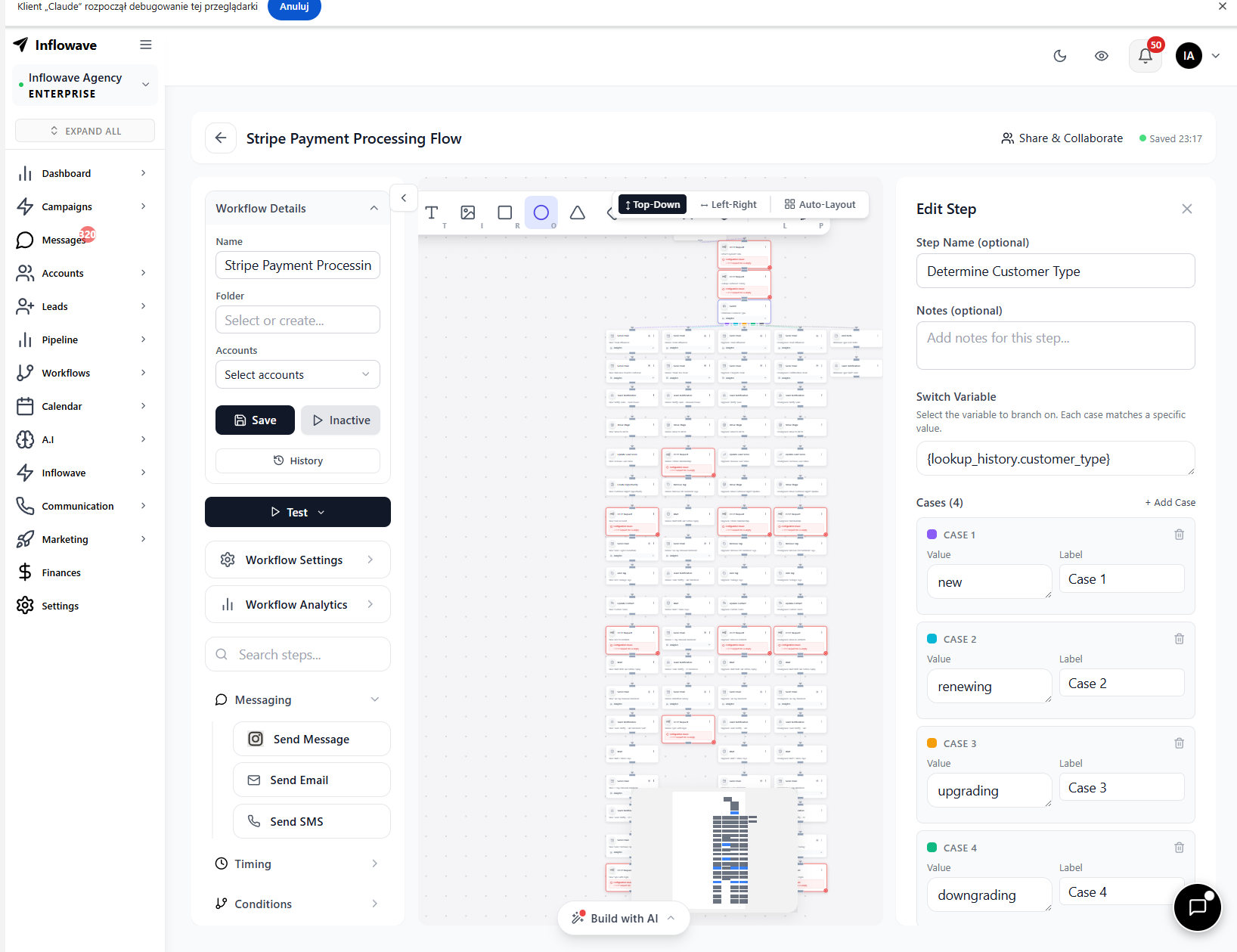The width and height of the screenshot is (1237, 952).
Task: Click the Folder select field
Action: tap(298, 320)
